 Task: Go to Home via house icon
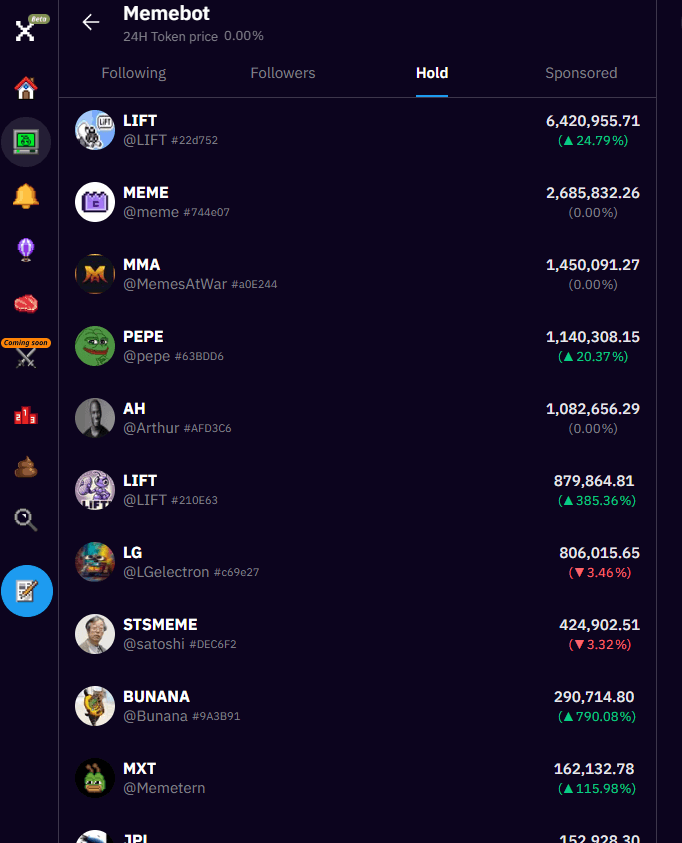(26, 88)
